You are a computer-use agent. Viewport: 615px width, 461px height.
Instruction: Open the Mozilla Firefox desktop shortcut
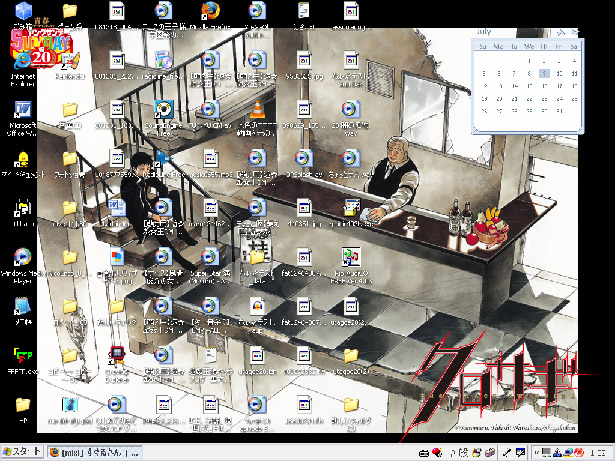(x=211, y=11)
